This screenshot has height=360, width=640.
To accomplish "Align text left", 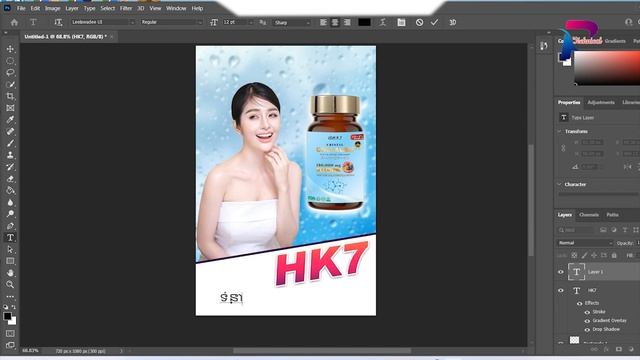I will (323, 22).
